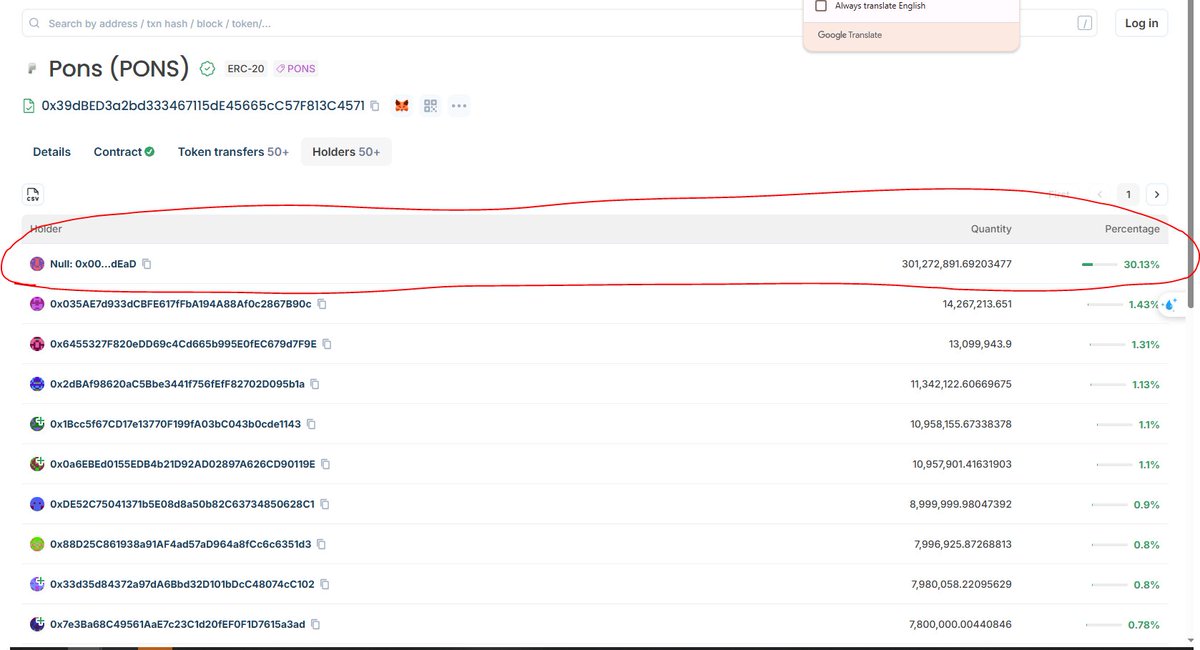This screenshot has width=1200, height=650.
Task: Copy the PONS contract address
Action: click(x=375, y=105)
